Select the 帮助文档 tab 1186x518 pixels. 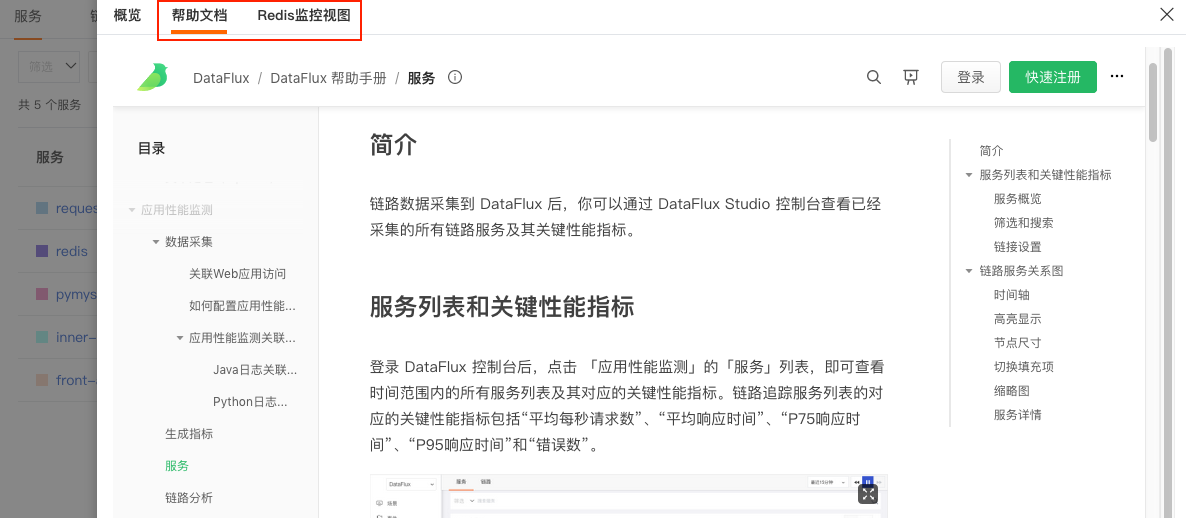click(200, 15)
